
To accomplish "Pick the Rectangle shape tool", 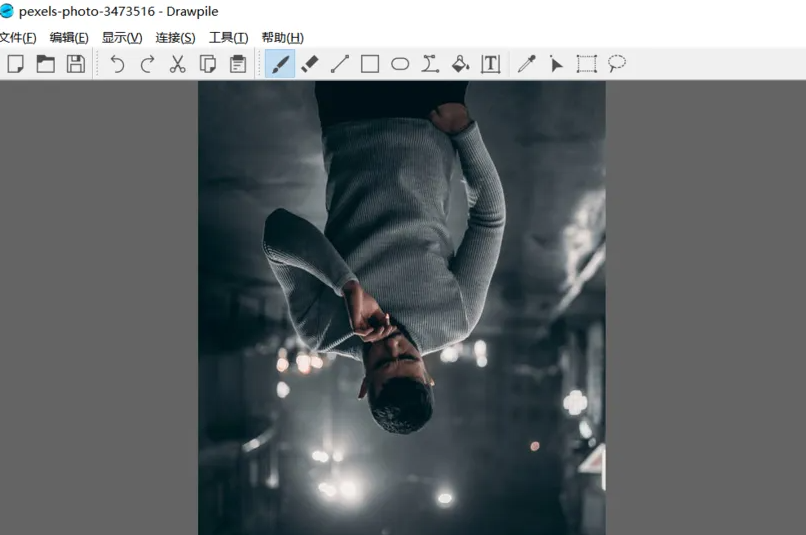I will tap(370, 64).
